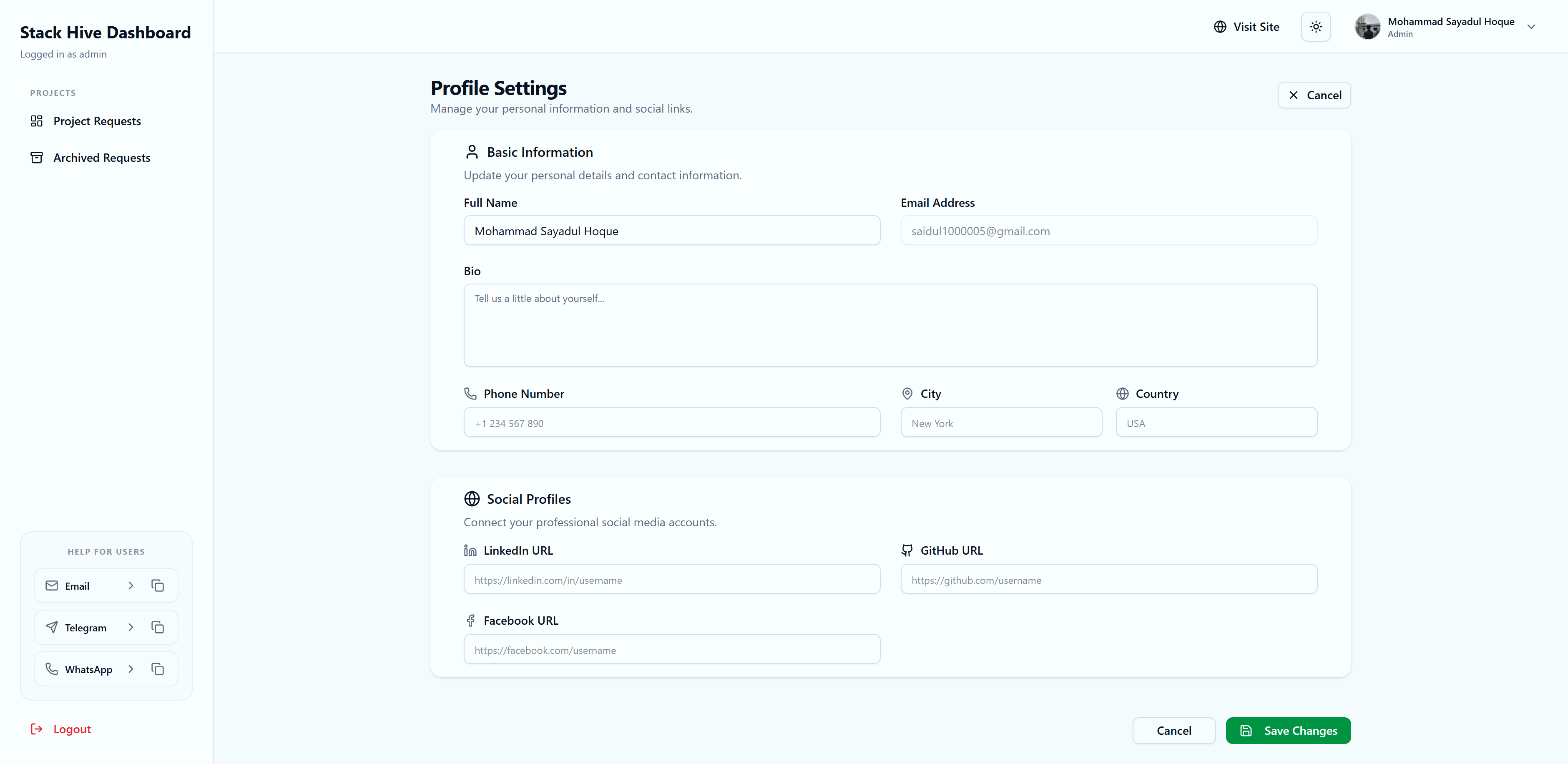Click the LinkedIn logo icon
This screenshot has height=764, width=1568.
tap(470, 550)
